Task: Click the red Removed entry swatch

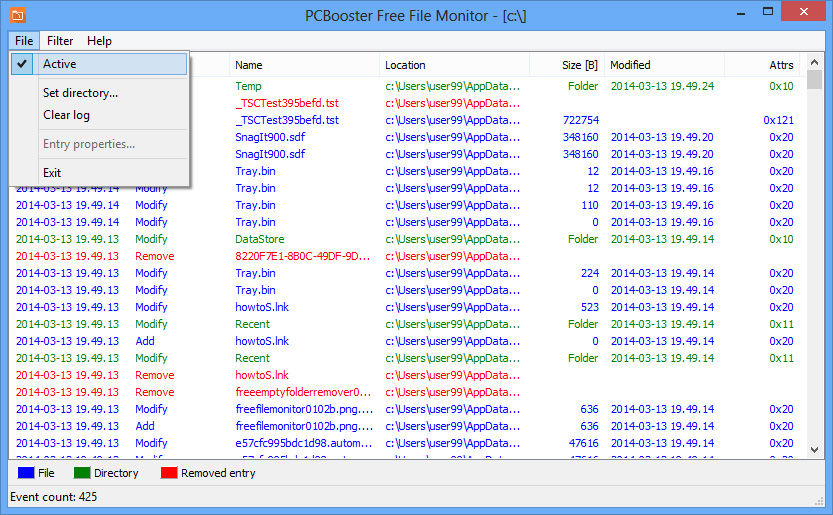Action: pyautogui.click(x=168, y=472)
